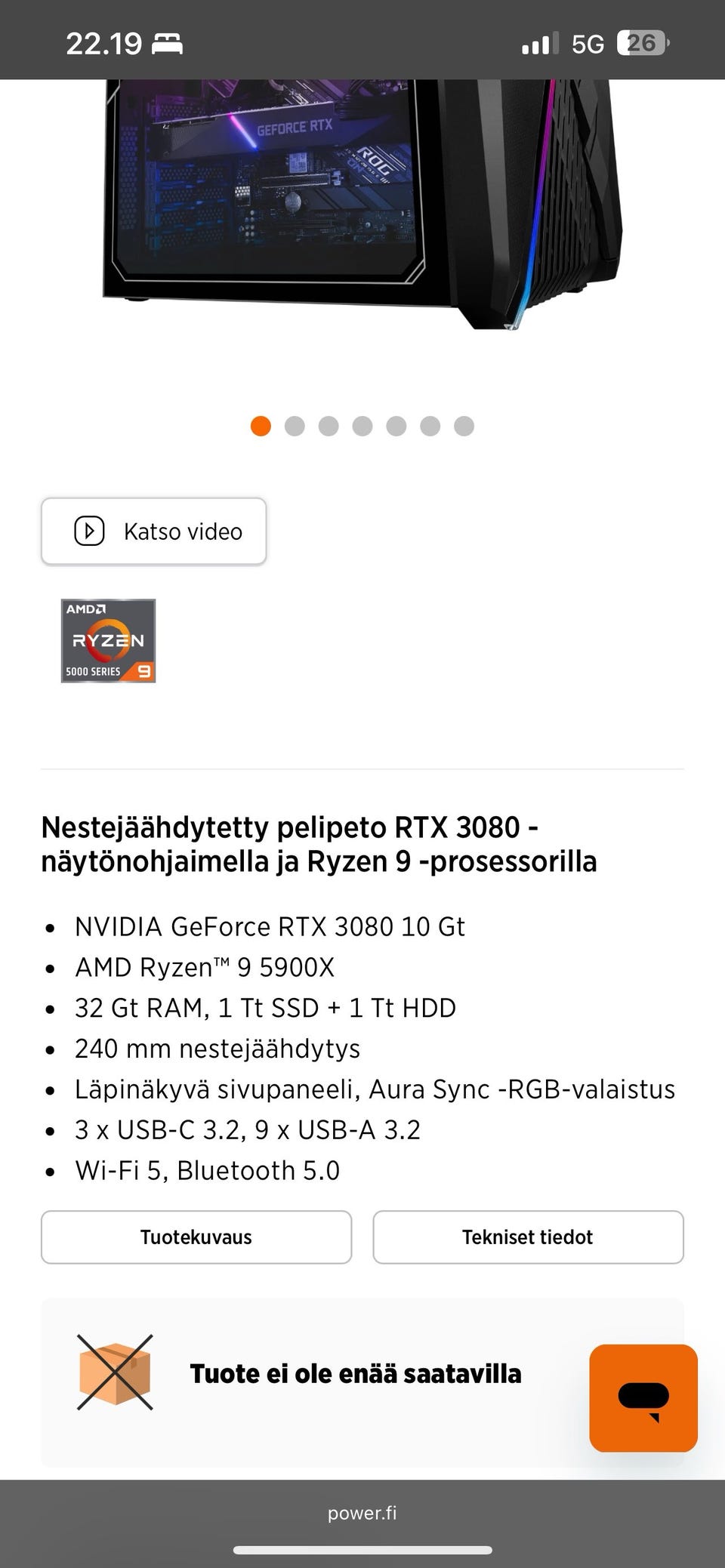Viewport: 725px width, 1568px height.
Task: Click the Katso video button
Action: pos(153,531)
